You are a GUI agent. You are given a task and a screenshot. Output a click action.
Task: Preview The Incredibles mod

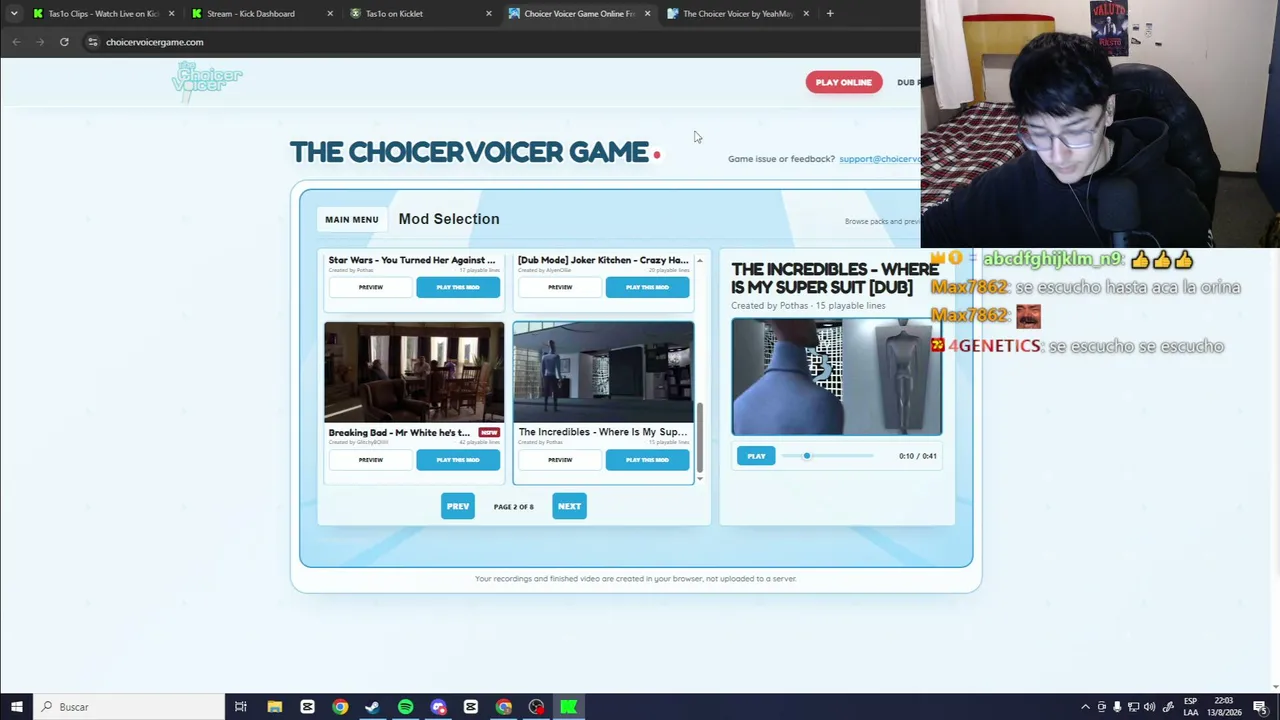(x=560, y=460)
